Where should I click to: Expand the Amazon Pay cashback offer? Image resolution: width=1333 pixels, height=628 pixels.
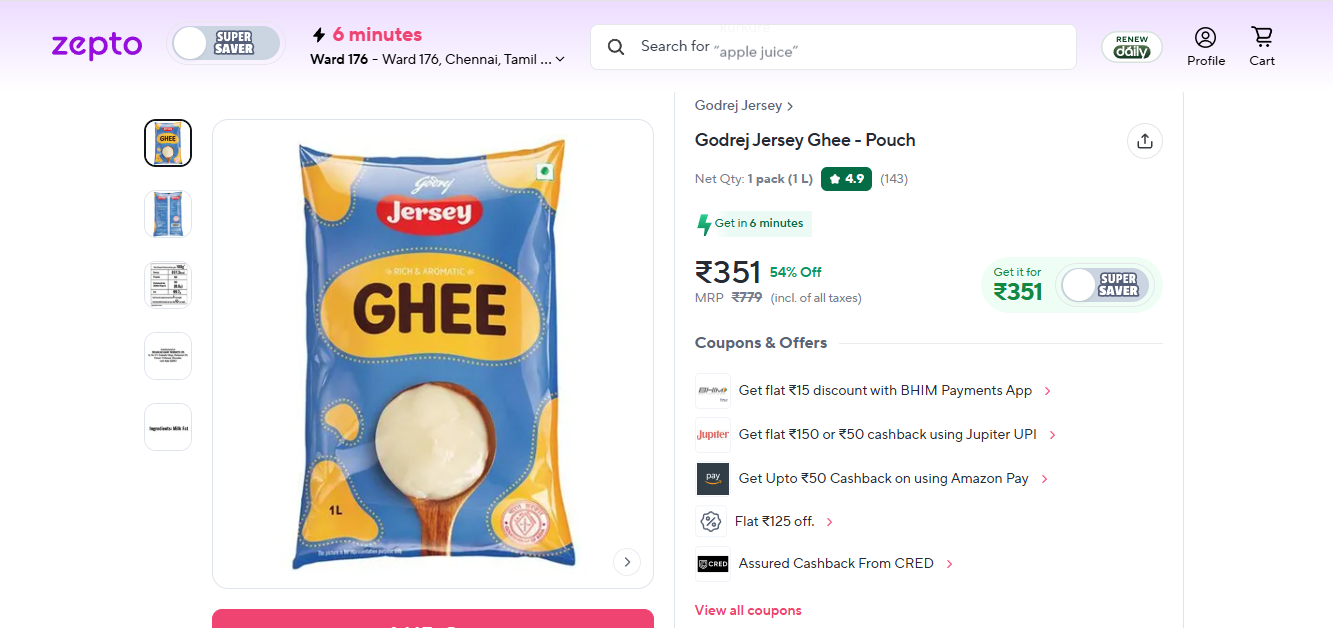(1045, 479)
